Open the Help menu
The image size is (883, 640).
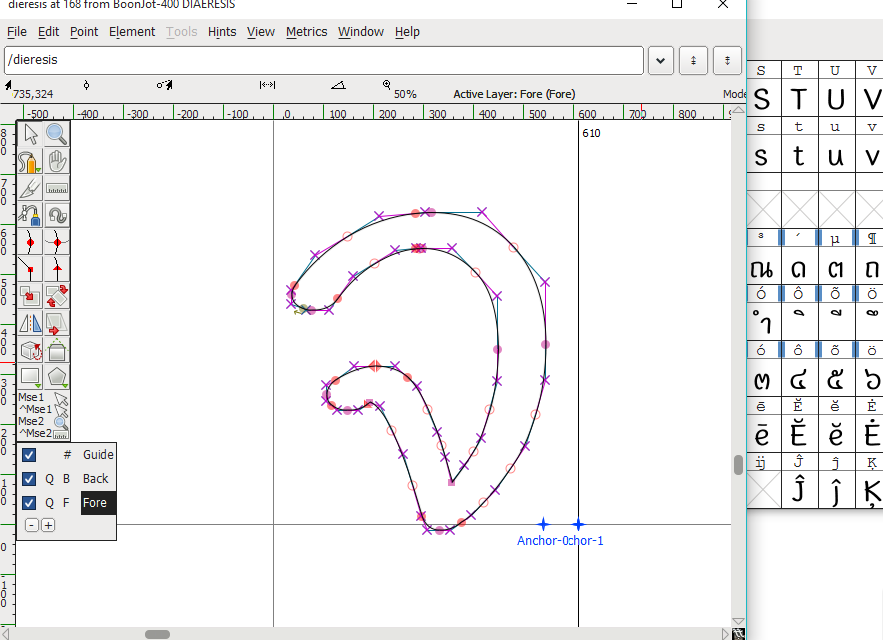coord(407,32)
